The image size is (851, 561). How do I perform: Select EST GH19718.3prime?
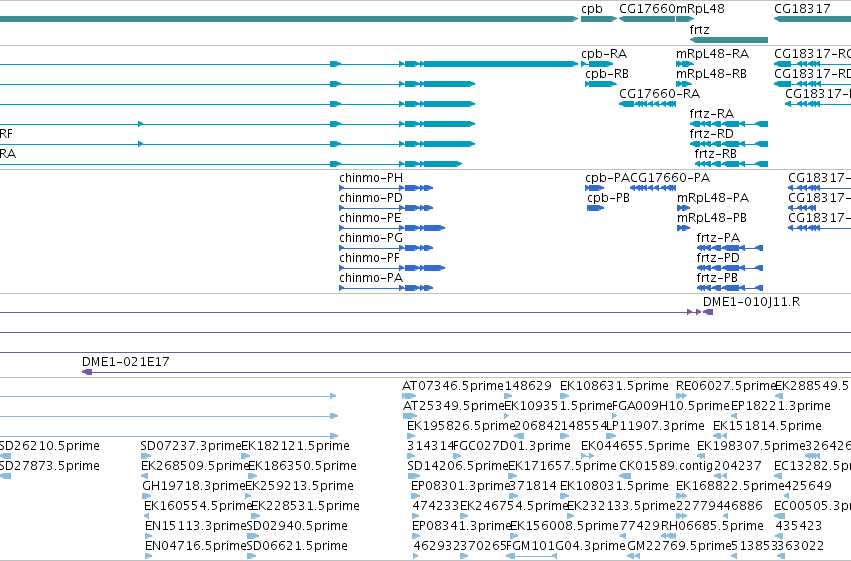tap(147, 496)
